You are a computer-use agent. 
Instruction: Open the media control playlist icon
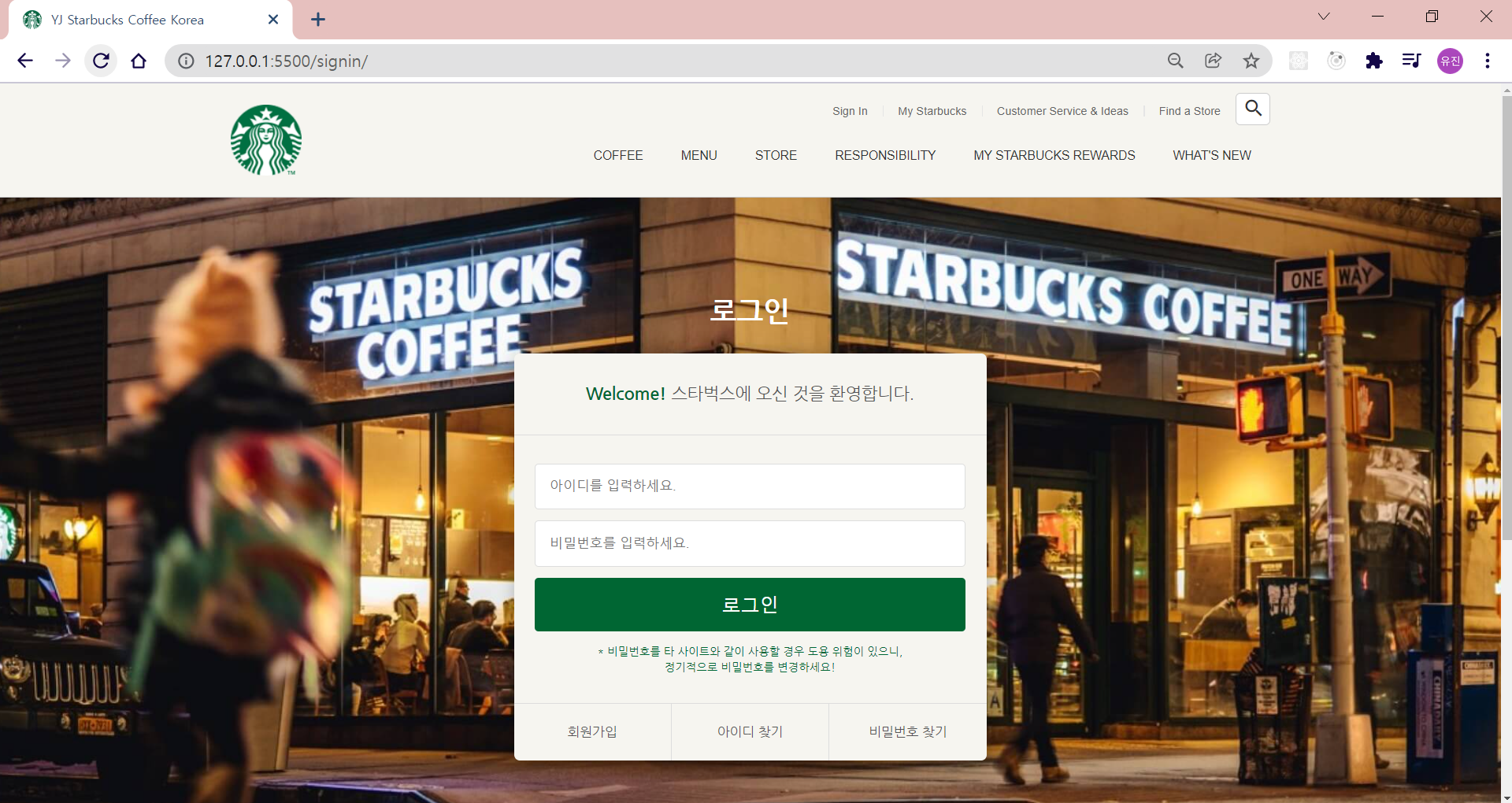pos(1411,61)
